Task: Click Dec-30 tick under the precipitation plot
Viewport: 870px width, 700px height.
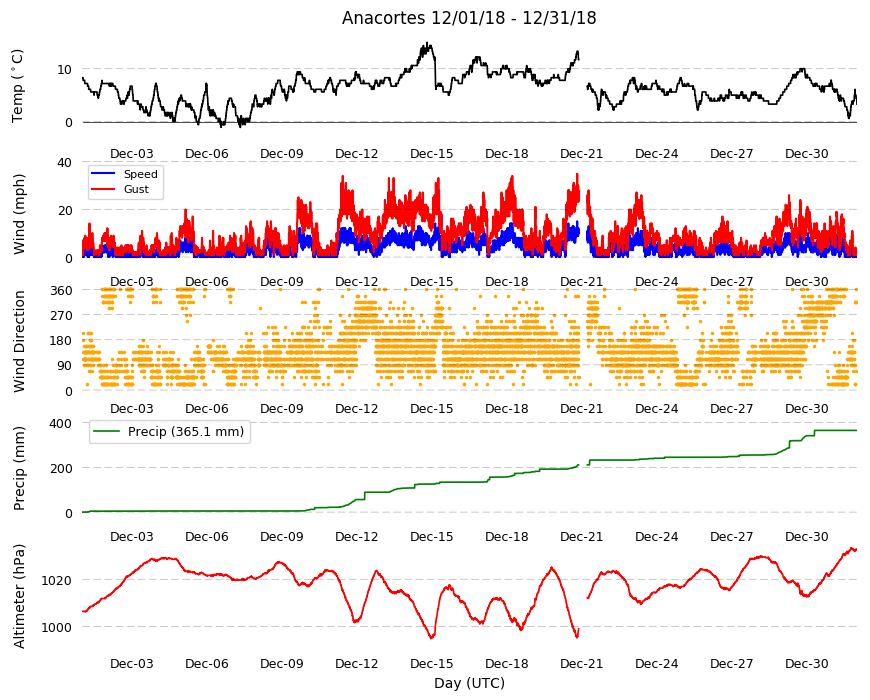Action: pyautogui.click(x=807, y=536)
